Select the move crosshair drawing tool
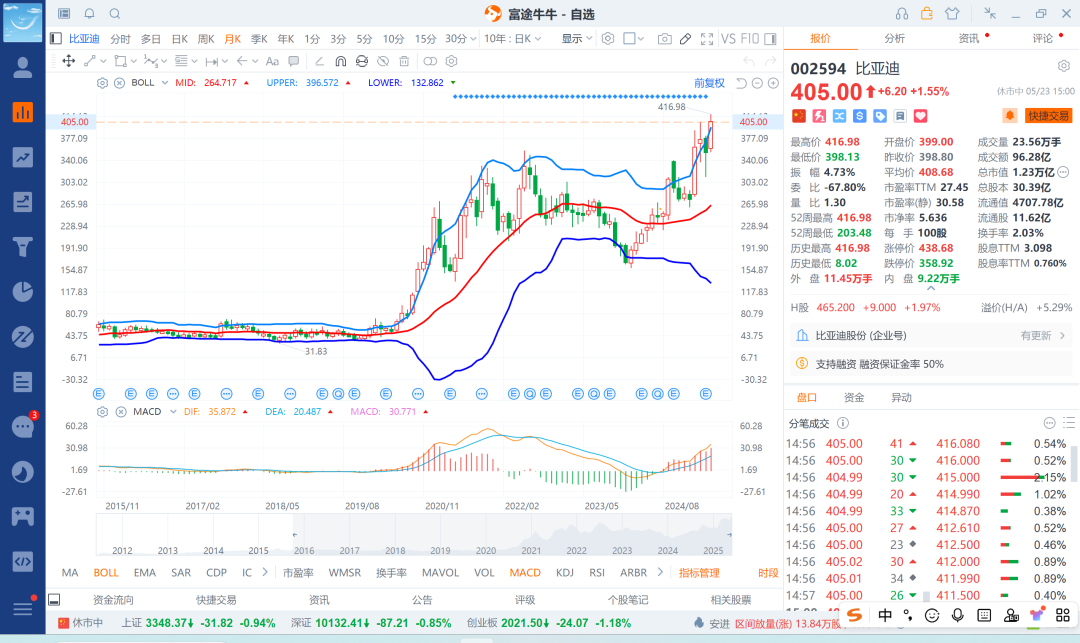 tap(69, 61)
